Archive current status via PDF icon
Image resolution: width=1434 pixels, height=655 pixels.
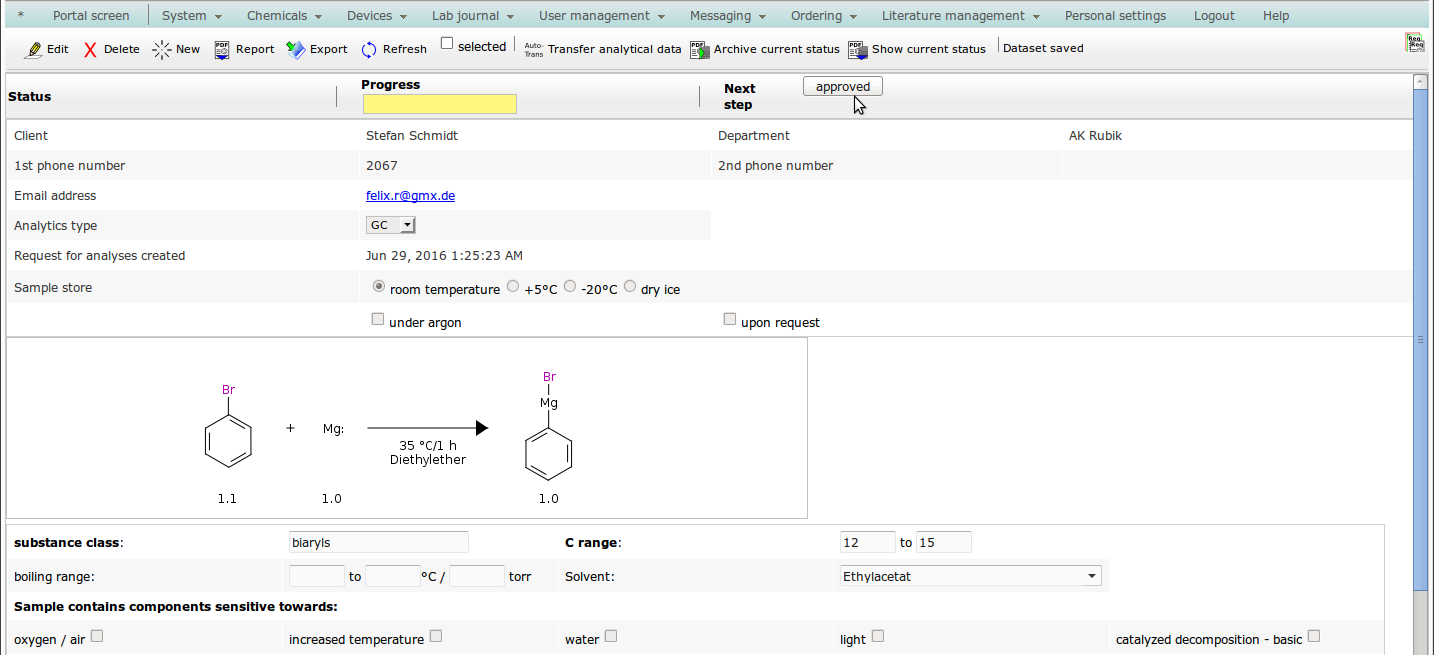point(699,49)
